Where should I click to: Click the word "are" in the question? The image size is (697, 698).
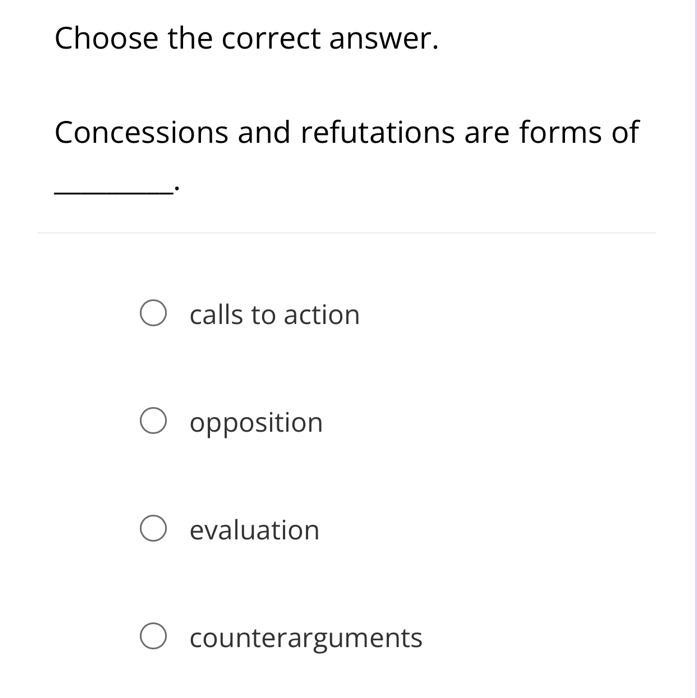pyautogui.click(x=487, y=133)
